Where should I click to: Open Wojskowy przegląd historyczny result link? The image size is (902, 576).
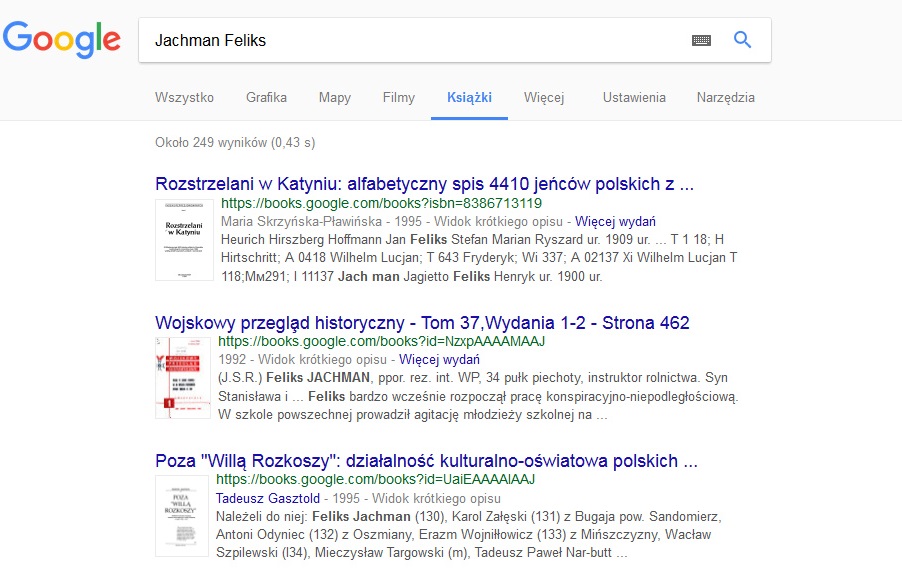pyautogui.click(x=422, y=323)
